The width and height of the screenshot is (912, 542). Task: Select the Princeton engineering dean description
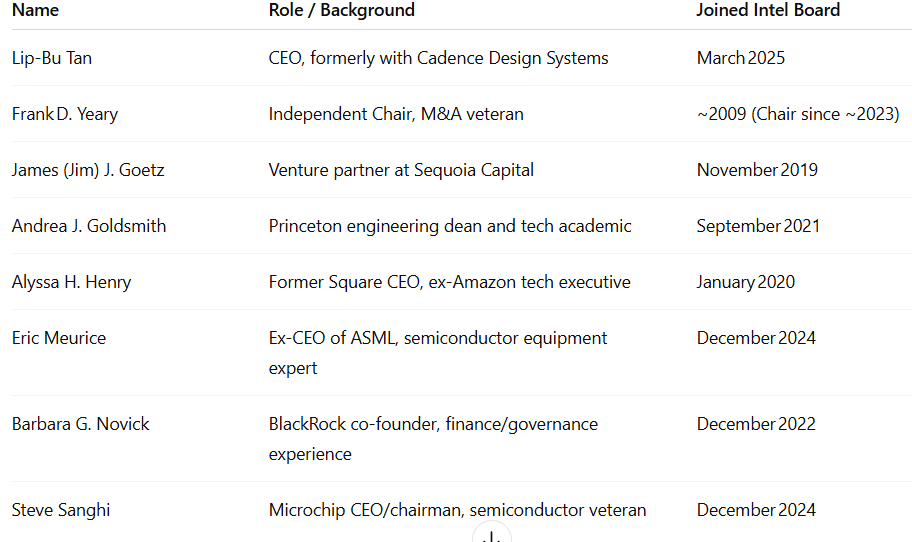(450, 226)
